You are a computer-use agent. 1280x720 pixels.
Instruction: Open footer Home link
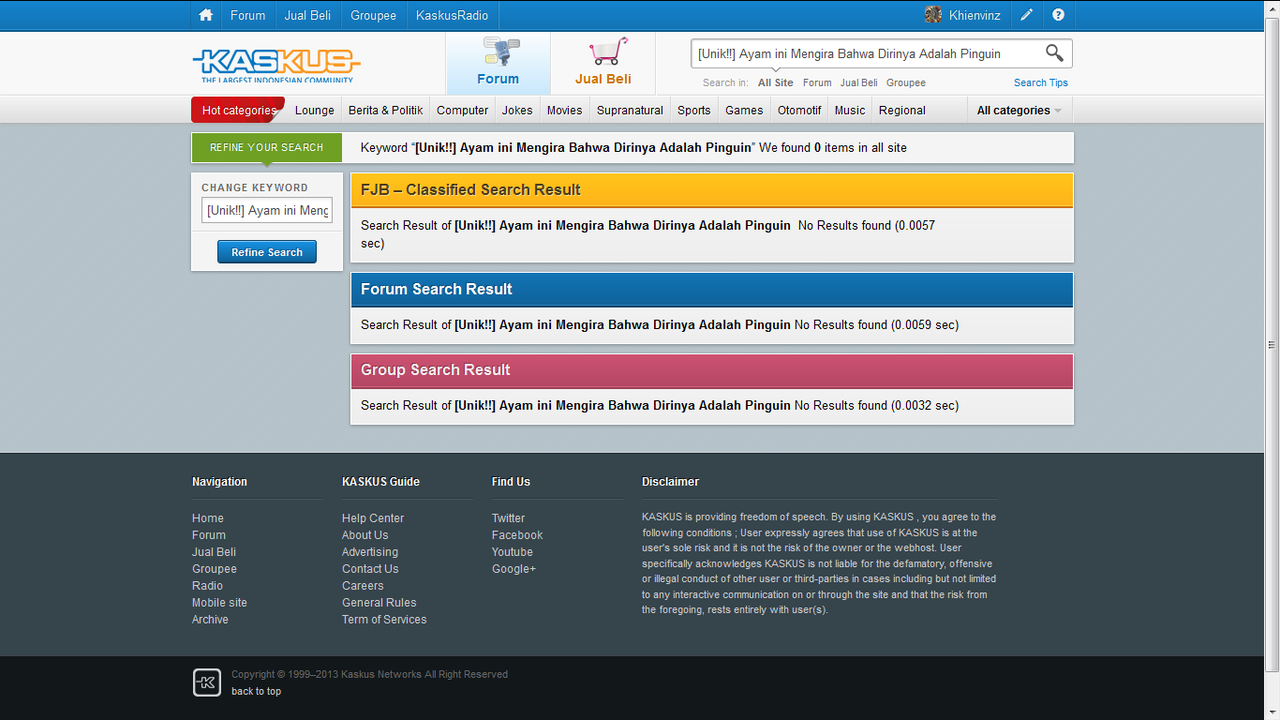(208, 518)
